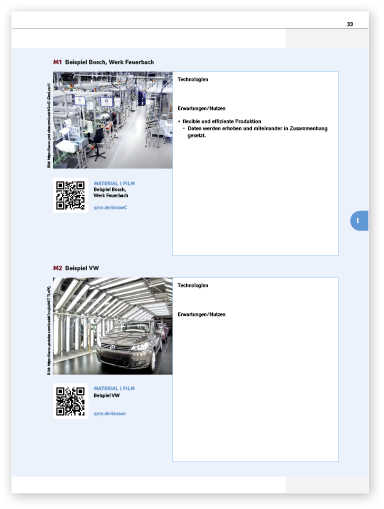Click the vertical image credit beside Bosch photo
Screen dimensions: 384x509
click(49, 125)
